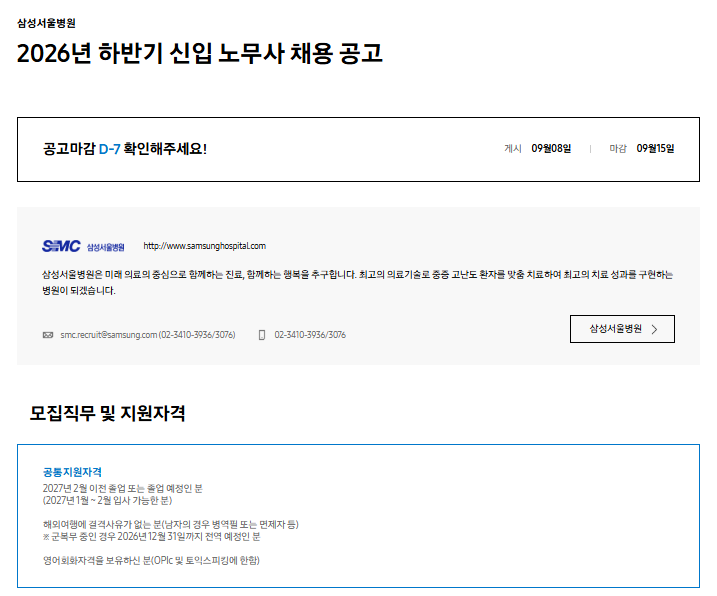717x596 pixels.
Task: Click the email envelope icon
Action: click(48, 335)
